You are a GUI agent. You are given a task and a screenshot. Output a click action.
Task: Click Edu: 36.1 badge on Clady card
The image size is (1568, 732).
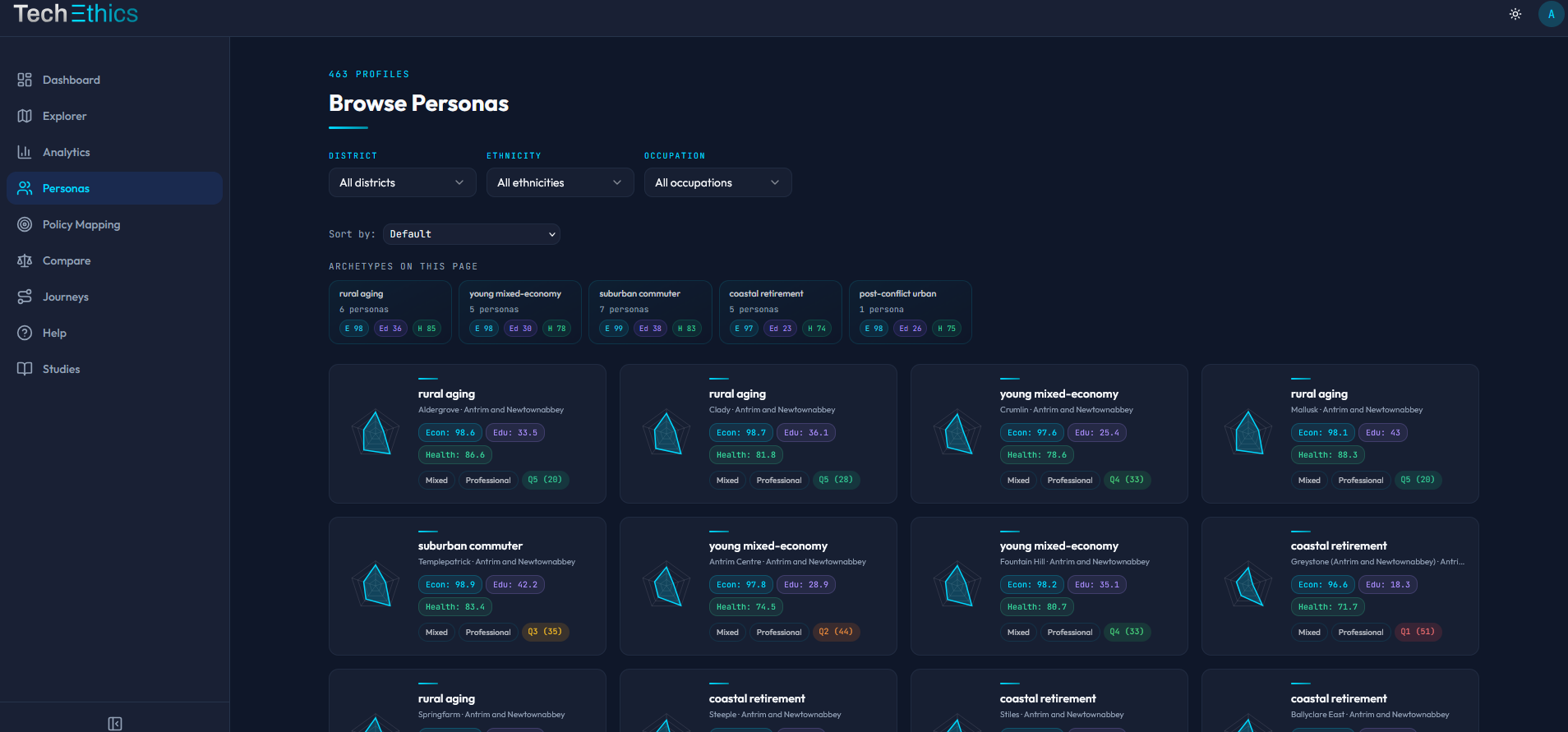click(x=806, y=433)
